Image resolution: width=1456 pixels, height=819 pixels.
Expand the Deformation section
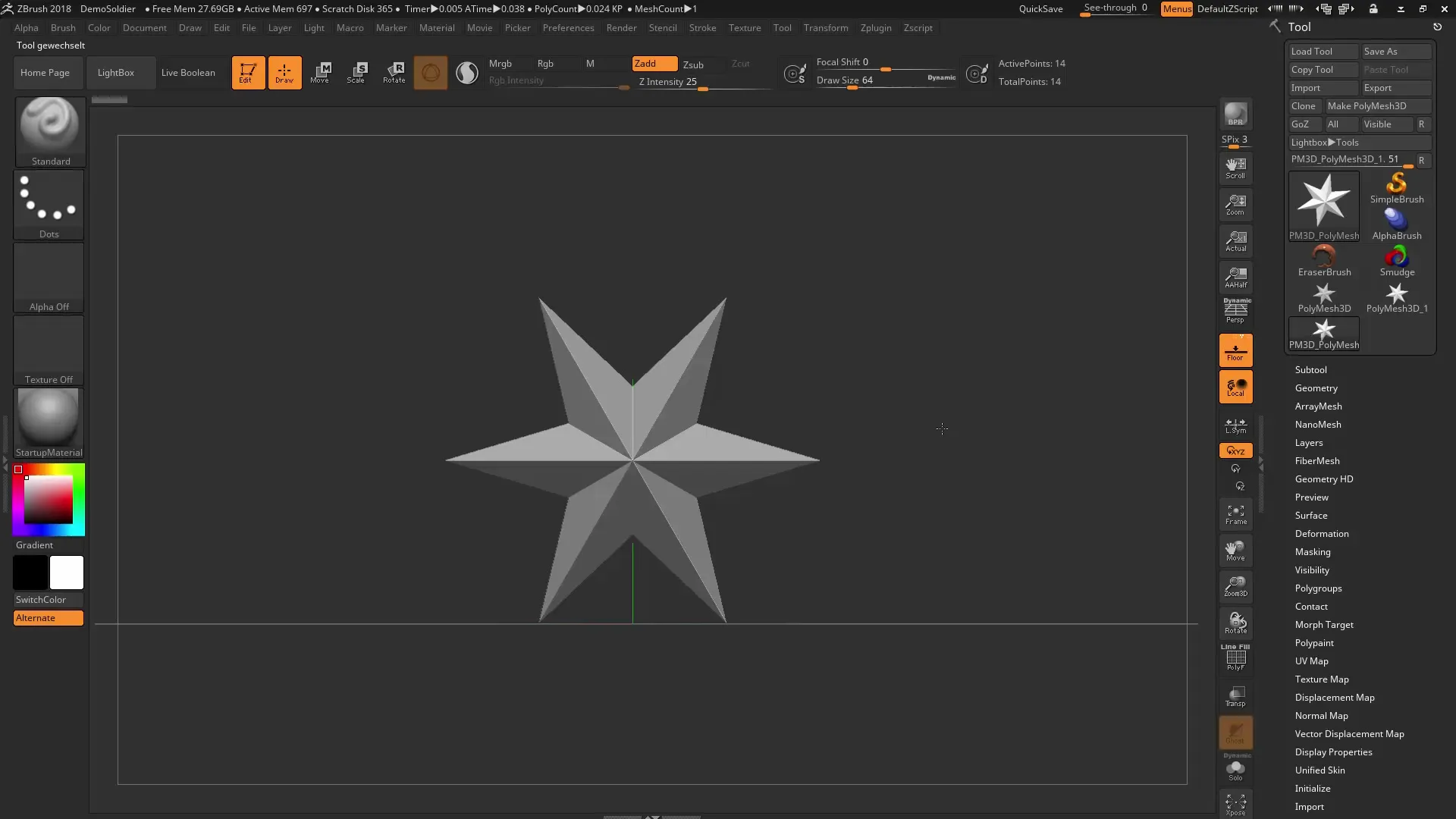point(1321,534)
